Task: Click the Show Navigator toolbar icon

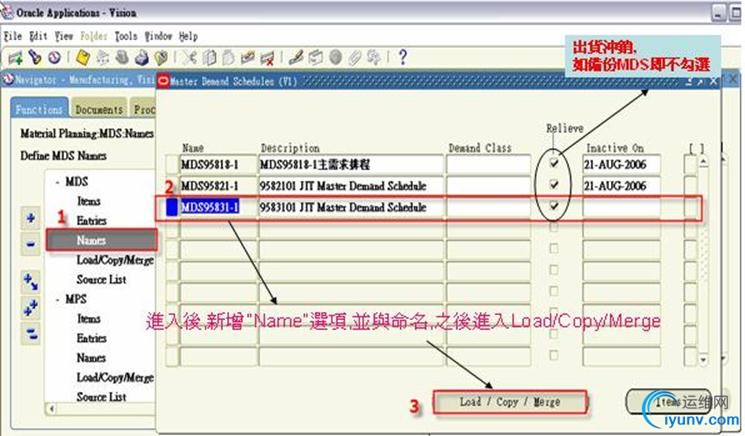Action: [x=54, y=57]
